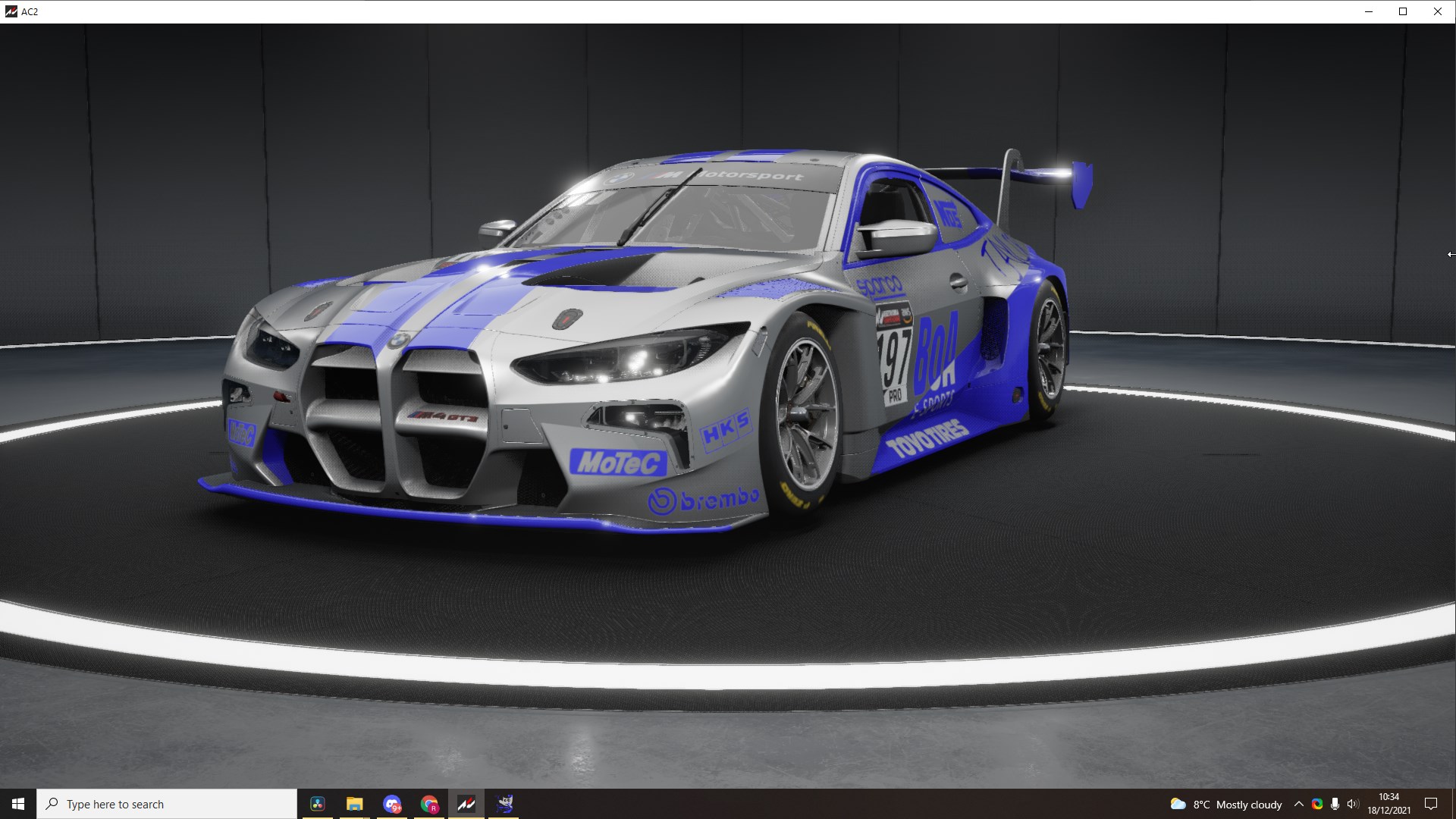The width and height of the screenshot is (1456, 819).
Task: Open the clock and calendar flyout
Action: [1389, 804]
